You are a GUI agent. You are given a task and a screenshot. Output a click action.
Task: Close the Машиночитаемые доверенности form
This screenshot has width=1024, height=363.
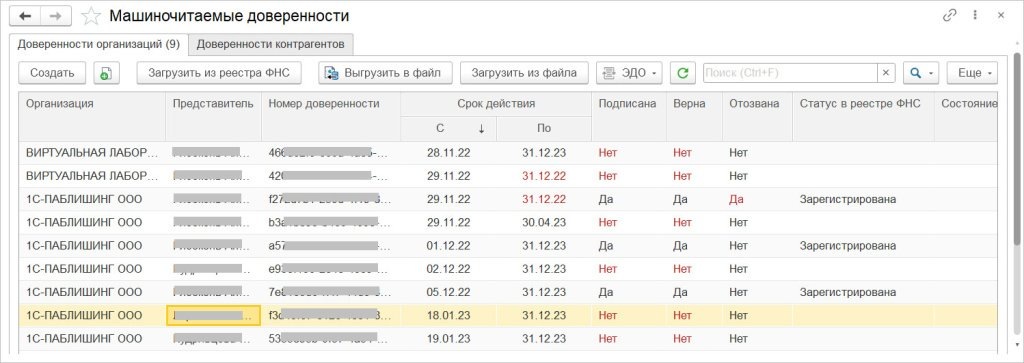point(1001,16)
